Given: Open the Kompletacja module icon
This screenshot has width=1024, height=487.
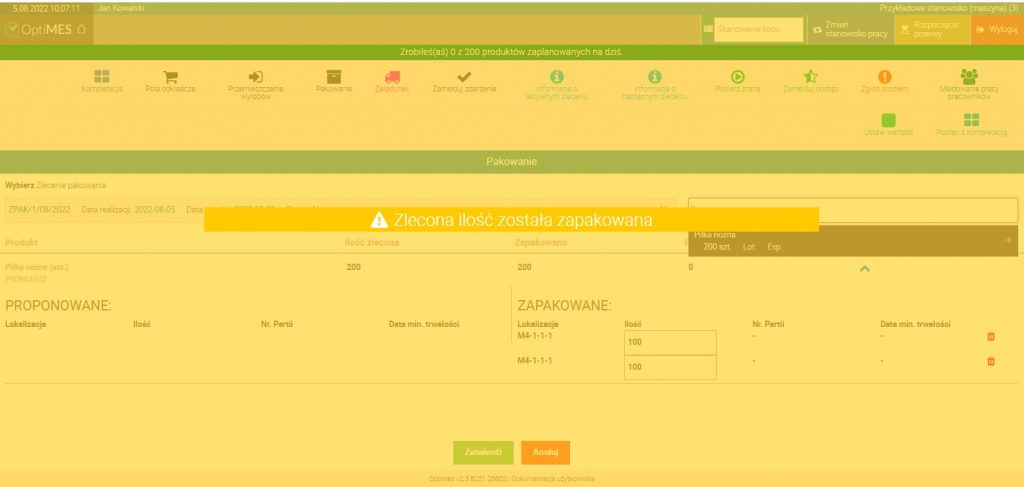Looking at the screenshot, I should coord(102,76).
